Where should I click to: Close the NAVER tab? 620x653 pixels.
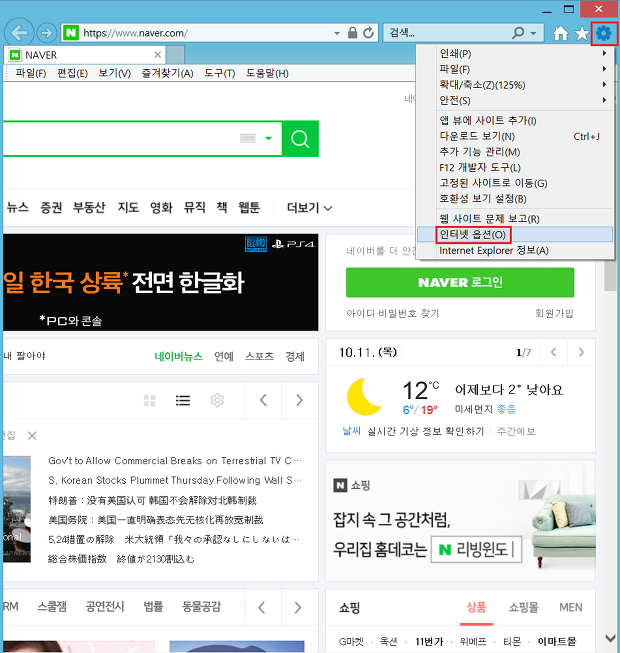point(158,55)
